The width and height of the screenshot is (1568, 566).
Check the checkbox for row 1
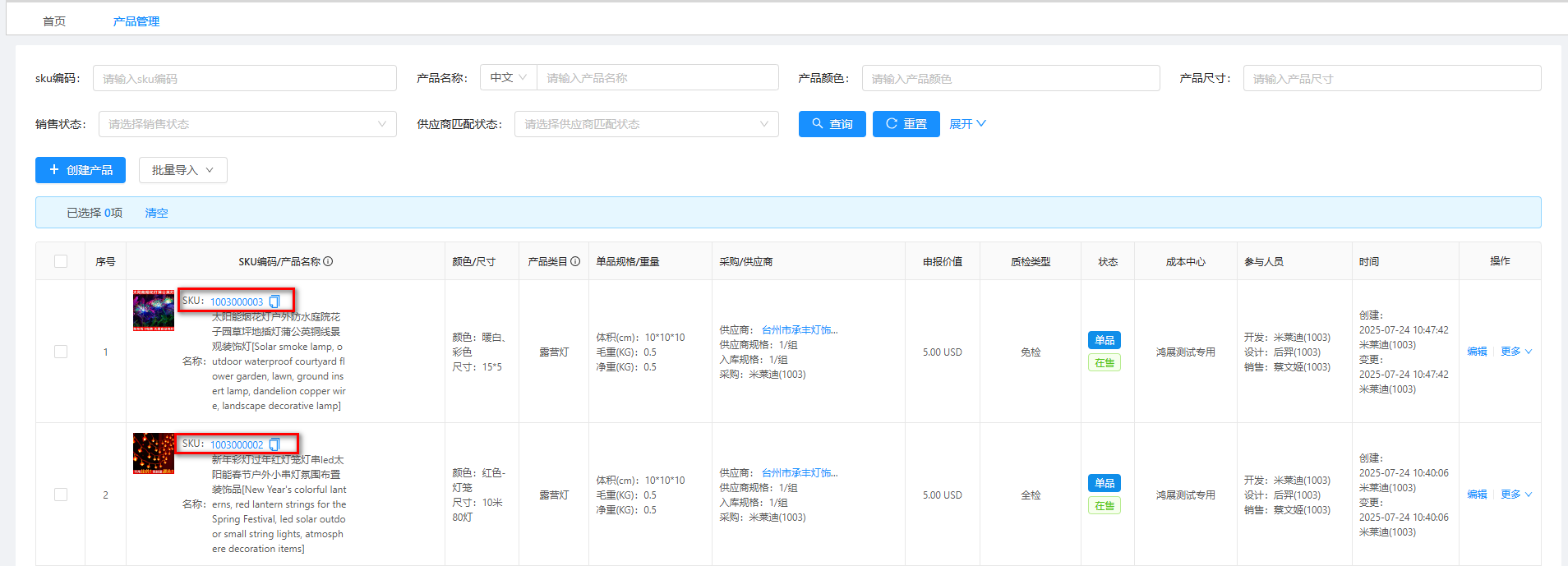(61, 352)
